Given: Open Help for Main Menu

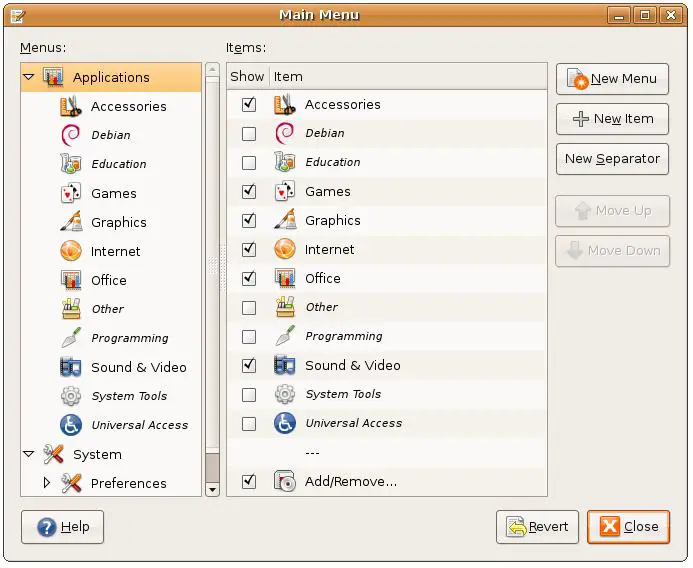Looking at the screenshot, I should (62, 527).
